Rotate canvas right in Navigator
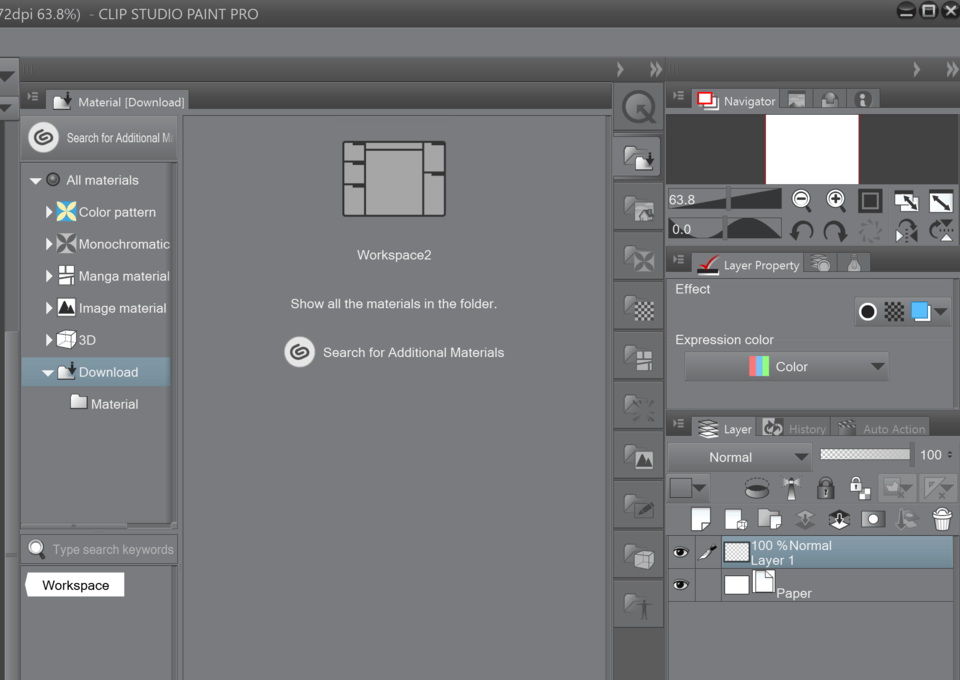Viewport: 960px width, 680px height. [835, 231]
